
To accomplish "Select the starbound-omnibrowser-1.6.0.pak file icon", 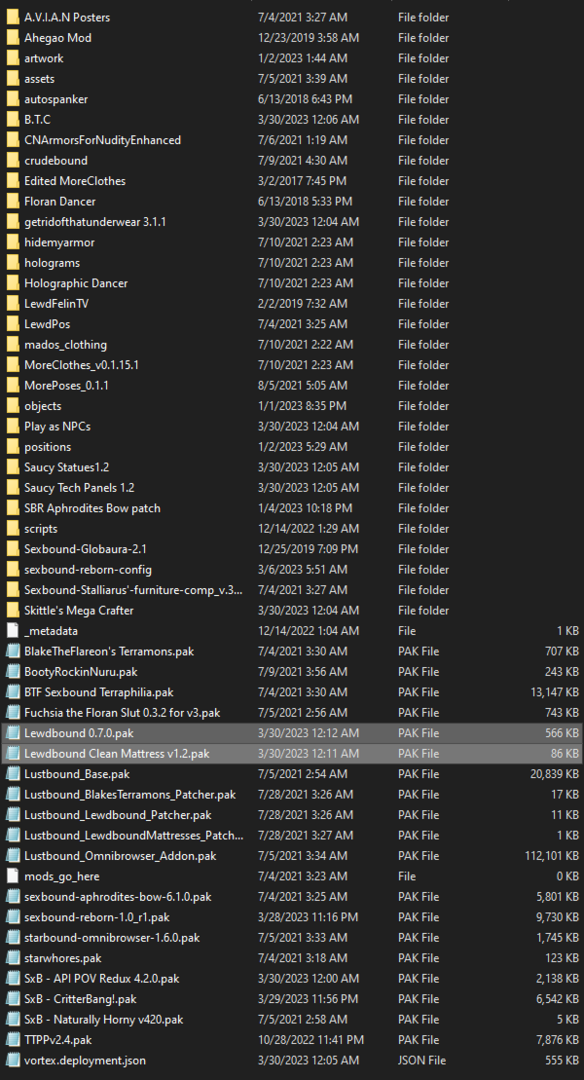I will tap(12, 937).
